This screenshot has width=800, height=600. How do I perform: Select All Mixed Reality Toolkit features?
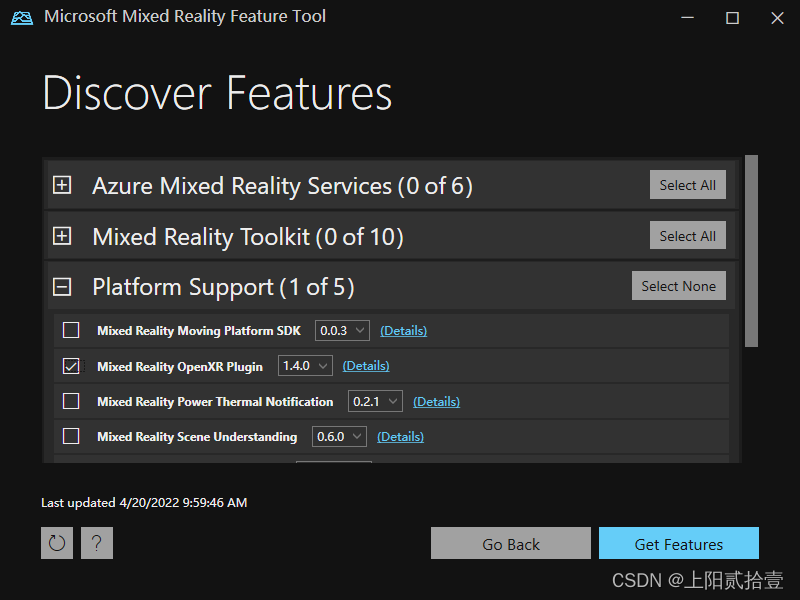(x=687, y=235)
